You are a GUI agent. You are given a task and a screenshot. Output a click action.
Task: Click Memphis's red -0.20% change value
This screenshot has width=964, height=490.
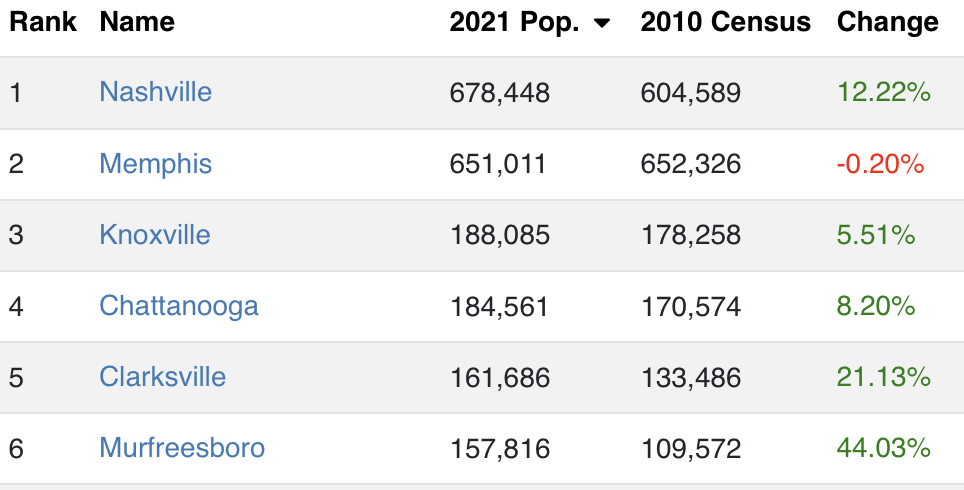click(x=880, y=165)
